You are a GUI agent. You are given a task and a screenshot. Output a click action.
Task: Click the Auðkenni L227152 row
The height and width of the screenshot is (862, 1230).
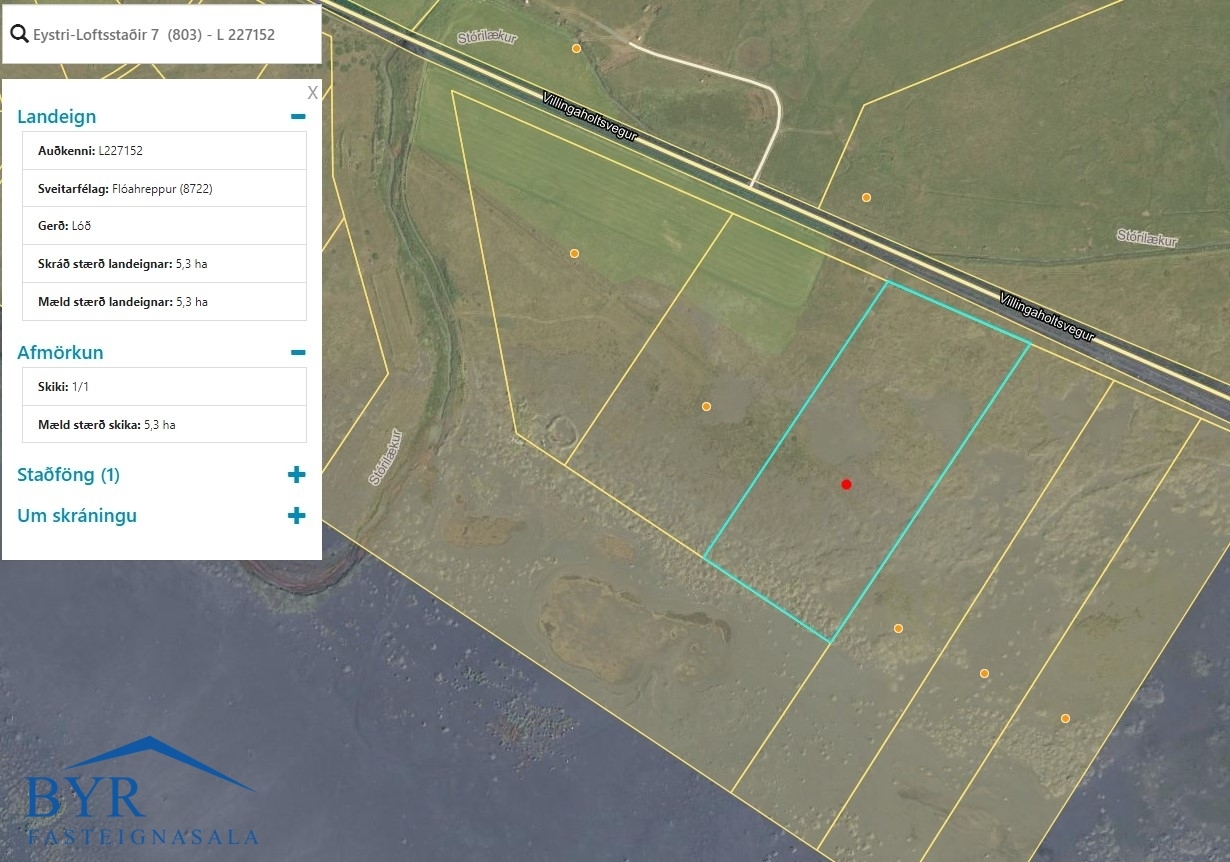164,151
